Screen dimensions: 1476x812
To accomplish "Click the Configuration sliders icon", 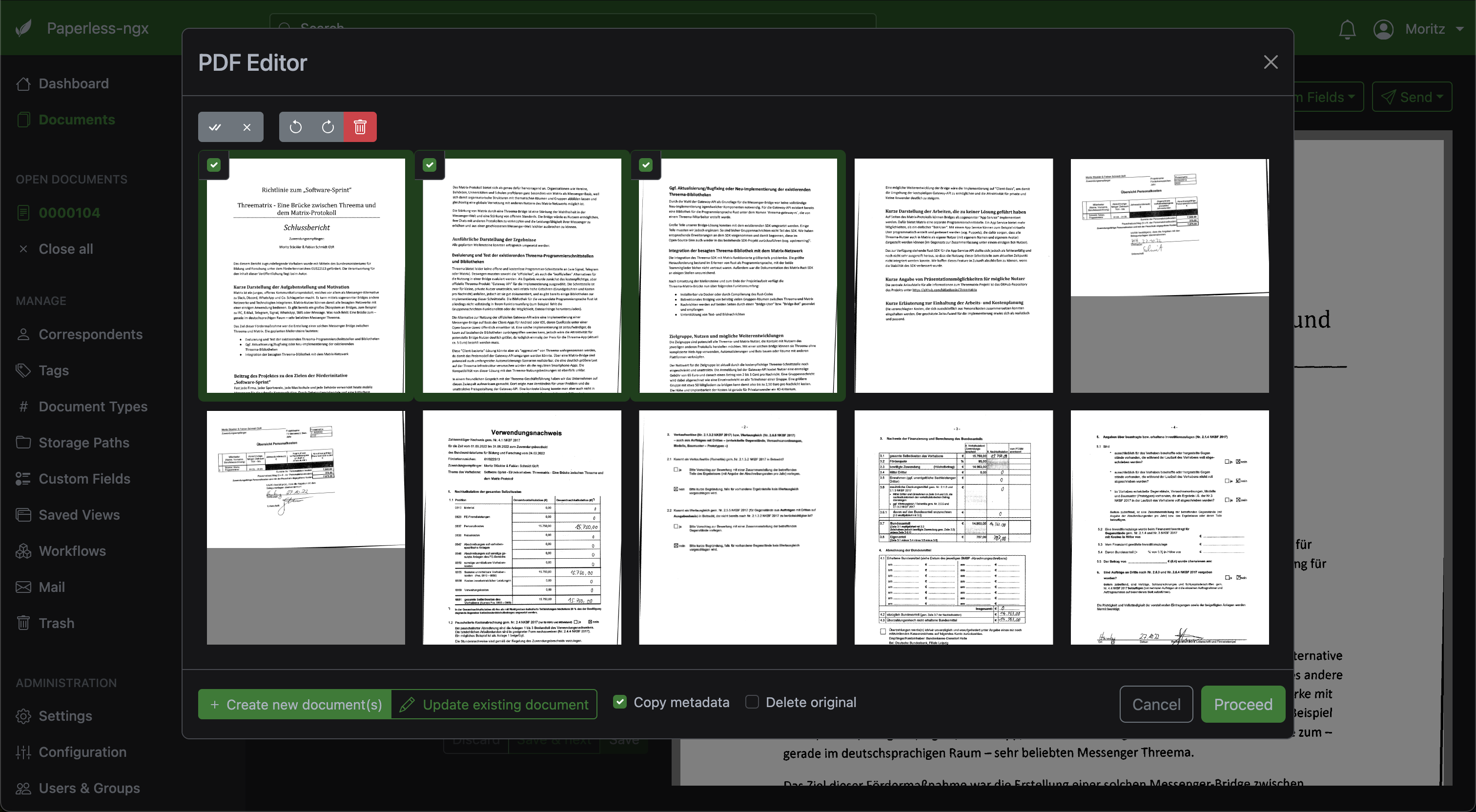I will pos(23,752).
